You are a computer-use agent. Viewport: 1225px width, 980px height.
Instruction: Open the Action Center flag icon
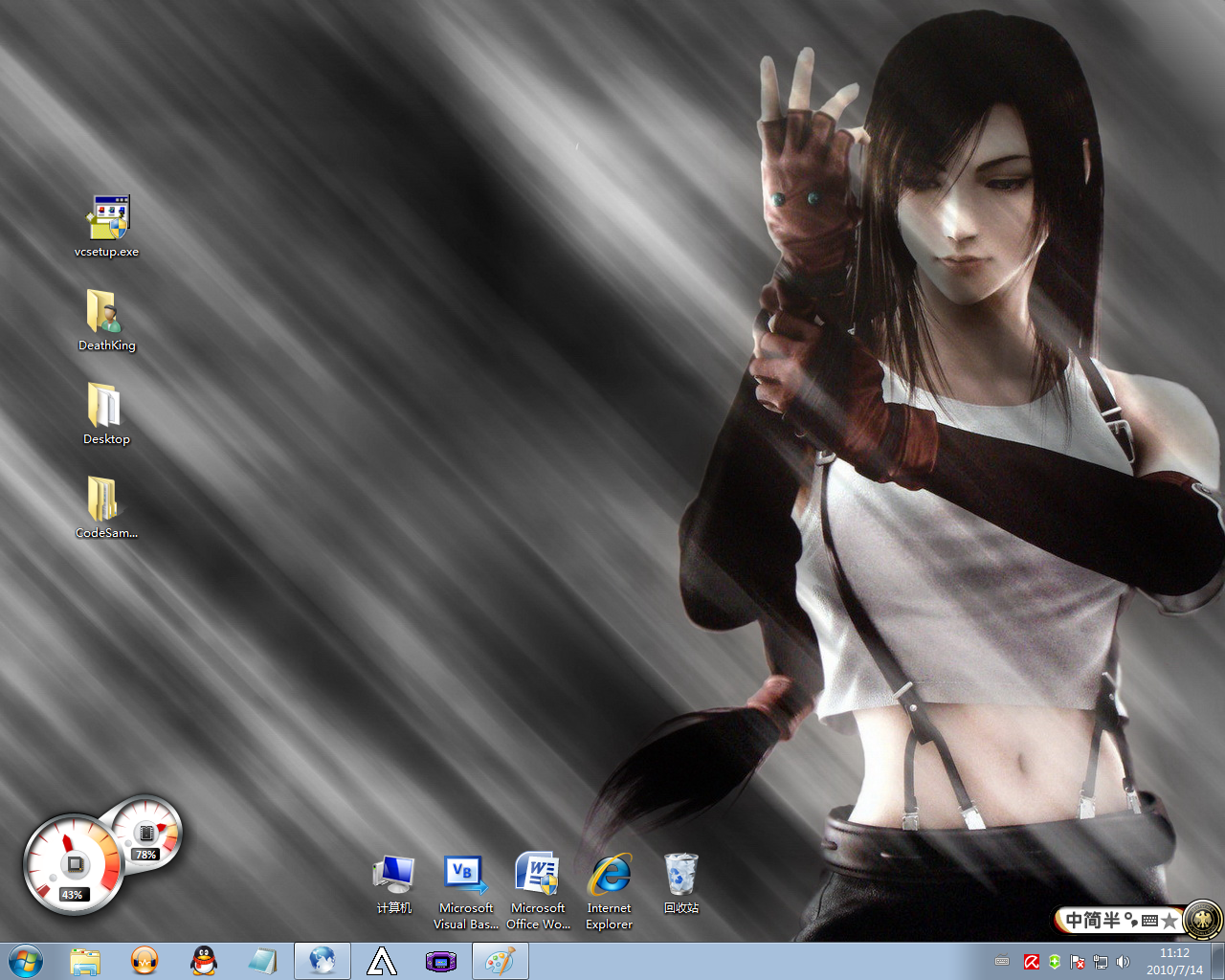(x=1078, y=962)
